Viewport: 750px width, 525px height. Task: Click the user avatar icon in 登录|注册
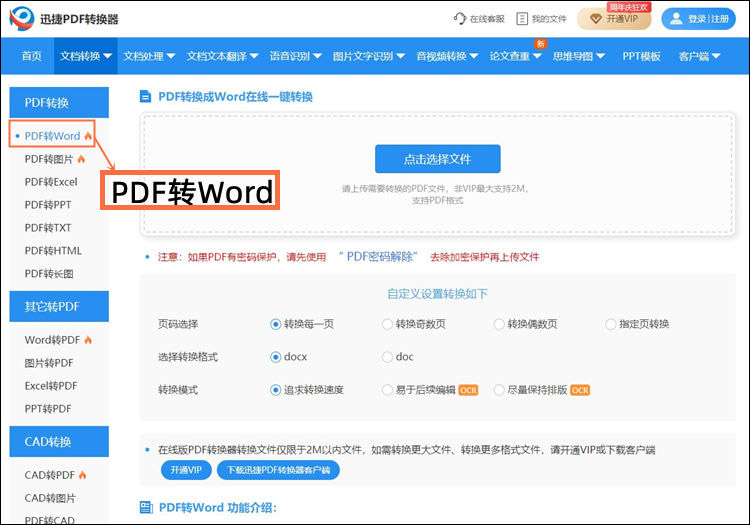point(675,19)
